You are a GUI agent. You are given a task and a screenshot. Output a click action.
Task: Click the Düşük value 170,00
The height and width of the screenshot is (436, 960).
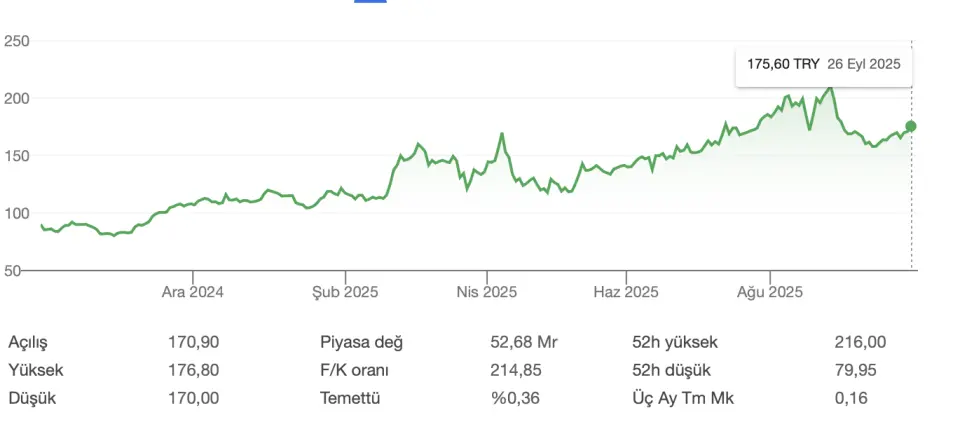point(193,398)
